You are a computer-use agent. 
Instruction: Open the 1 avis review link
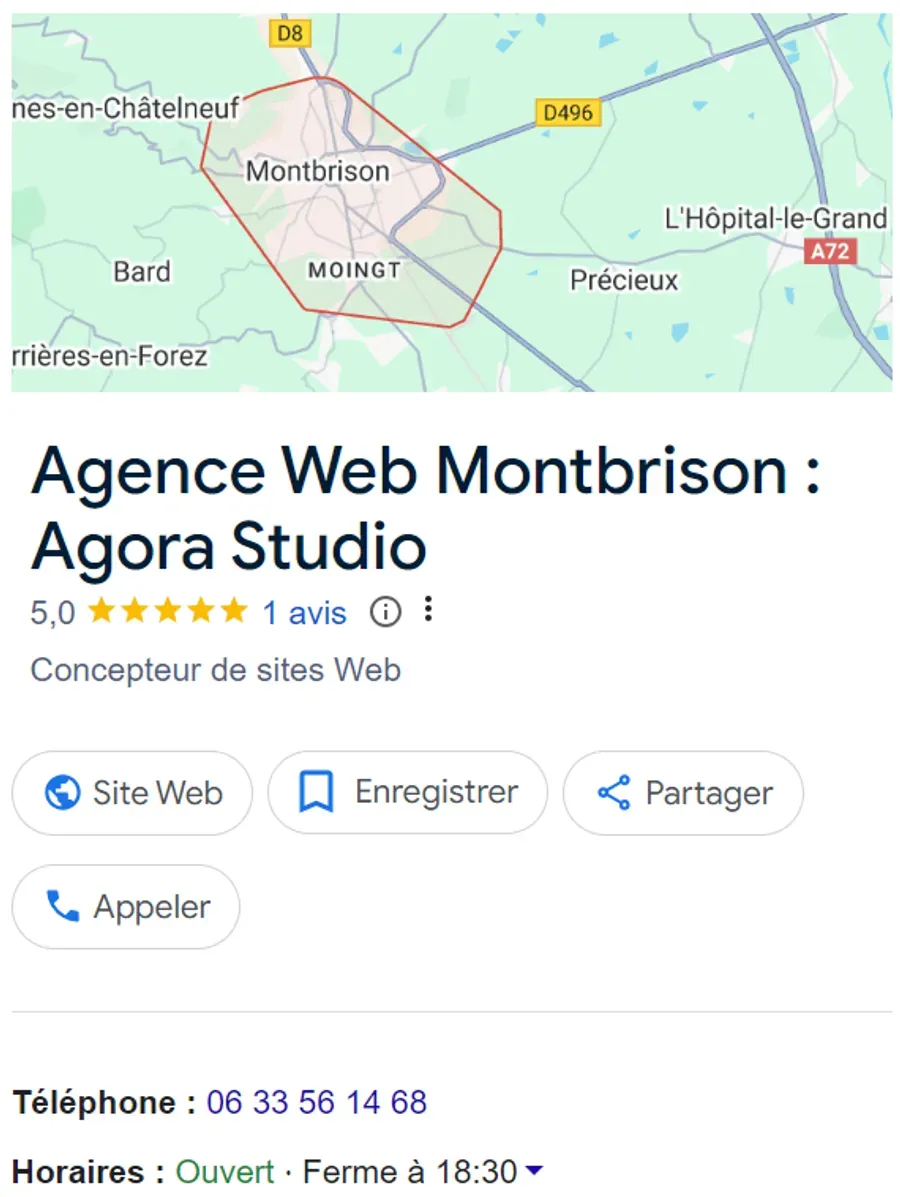pyautogui.click(x=303, y=611)
